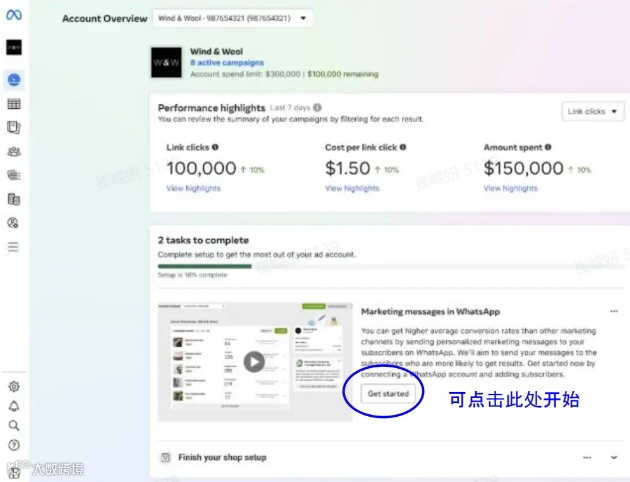Click the $150,000 amount spent value

[524, 168]
